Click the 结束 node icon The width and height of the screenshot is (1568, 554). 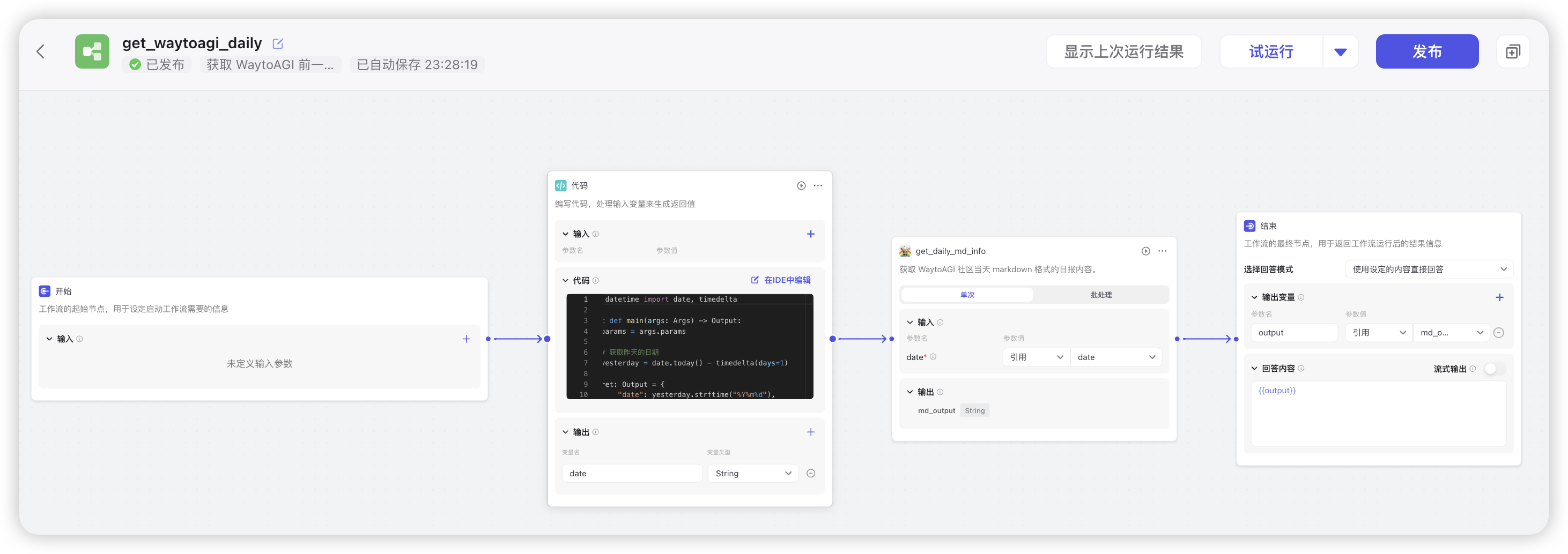click(x=1249, y=226)
